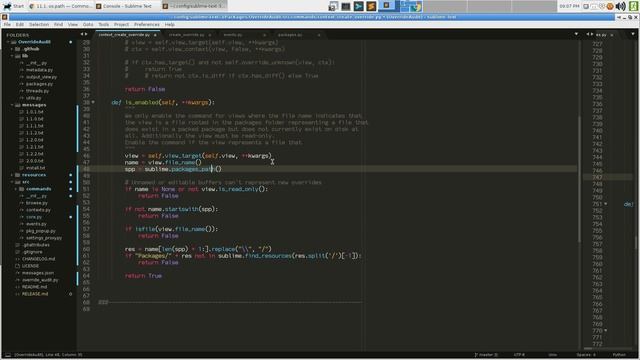Viewport: 640px width, 360px height.
Task: Open the Tools menu
Action: point(104,24)
